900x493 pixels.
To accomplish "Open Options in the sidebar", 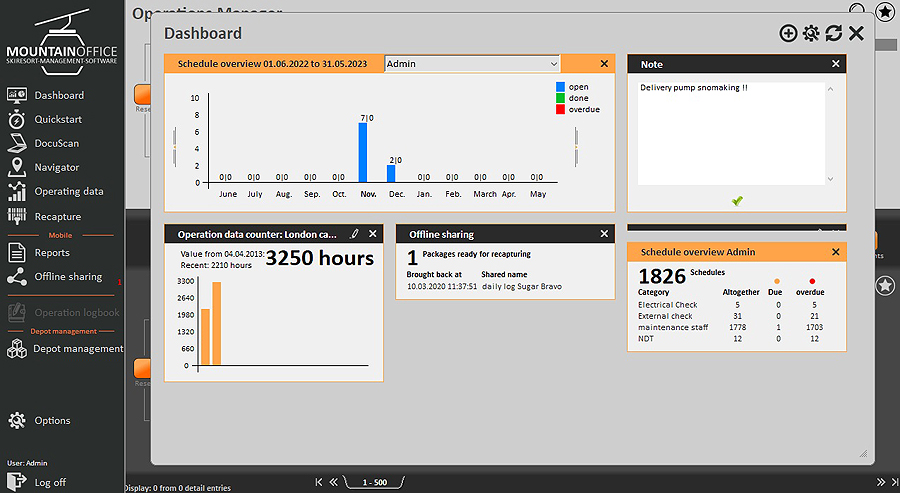I will (x=52, y=421).
